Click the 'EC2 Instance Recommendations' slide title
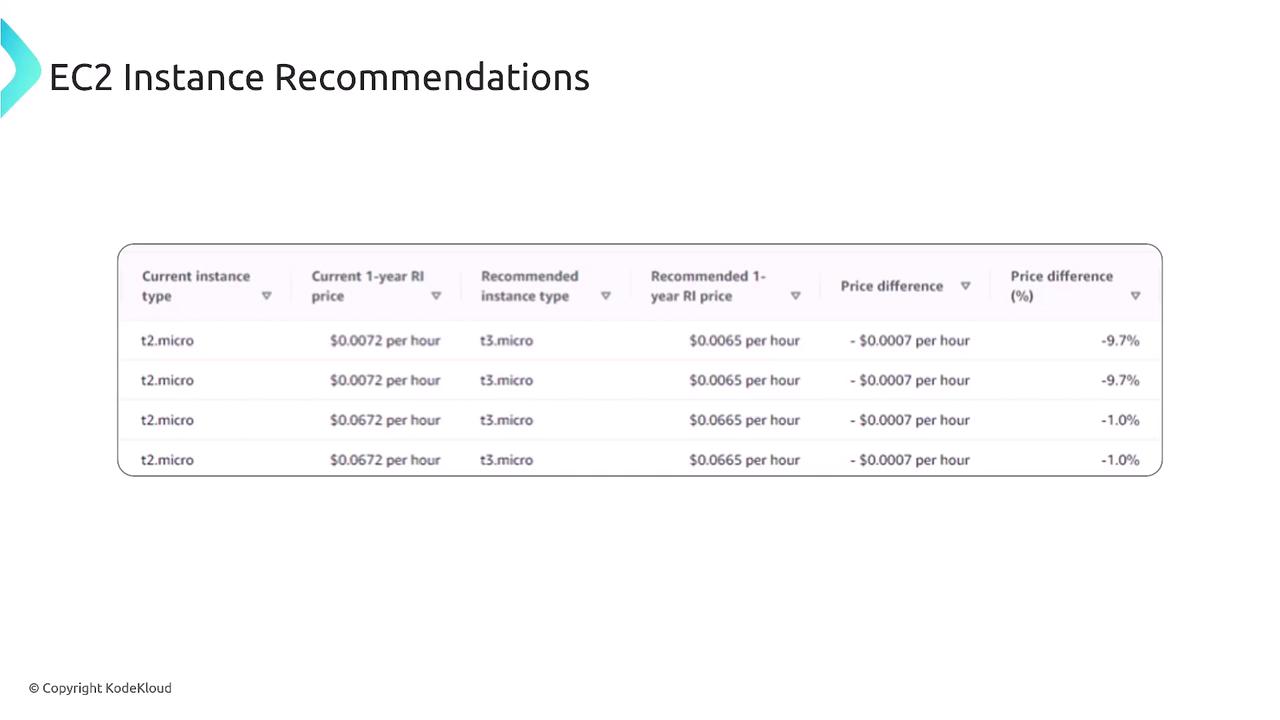1280x720 pixels. coord(319,77)
